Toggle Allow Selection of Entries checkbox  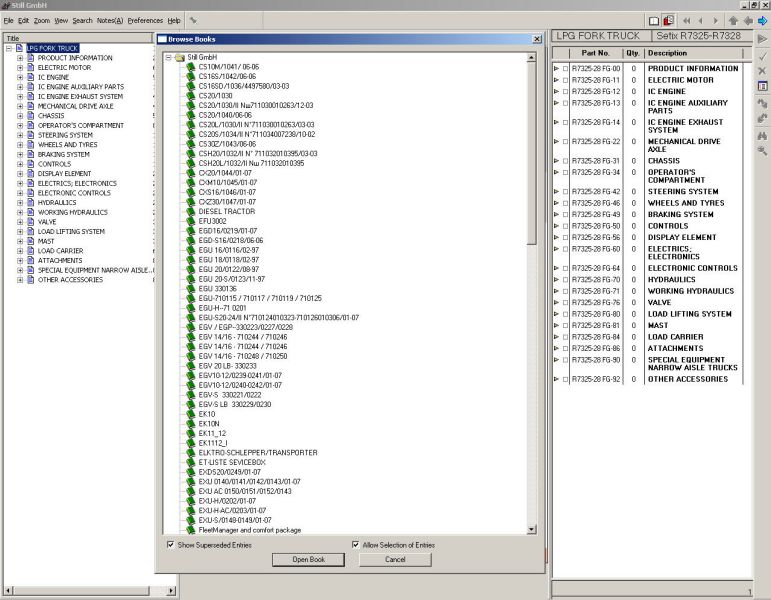point(355,545)
